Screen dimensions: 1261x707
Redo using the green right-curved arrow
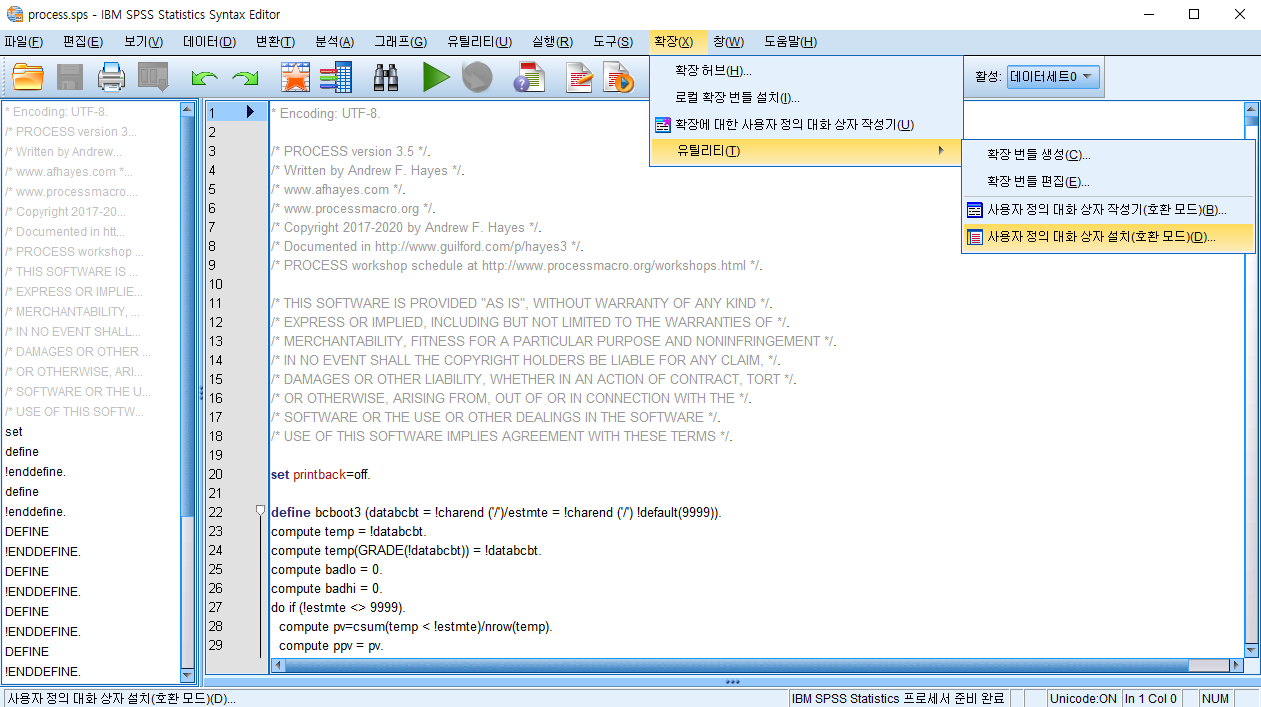[245, 77]
